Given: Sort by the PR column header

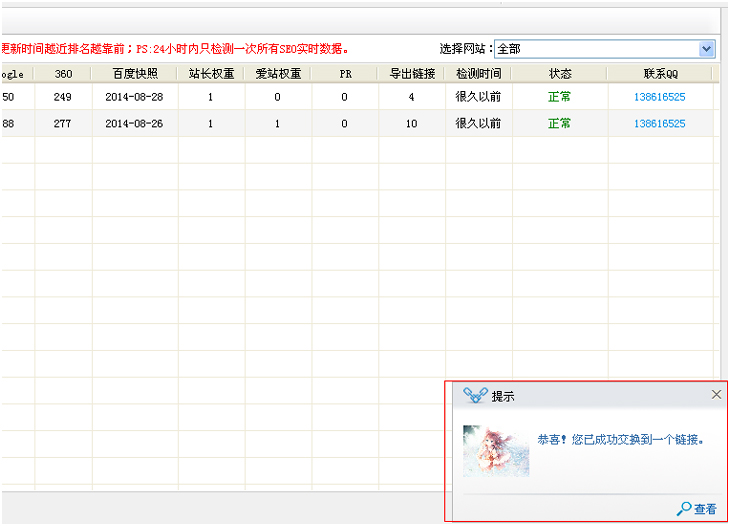Looking at the screenshot, I should [x=344, y=73].
